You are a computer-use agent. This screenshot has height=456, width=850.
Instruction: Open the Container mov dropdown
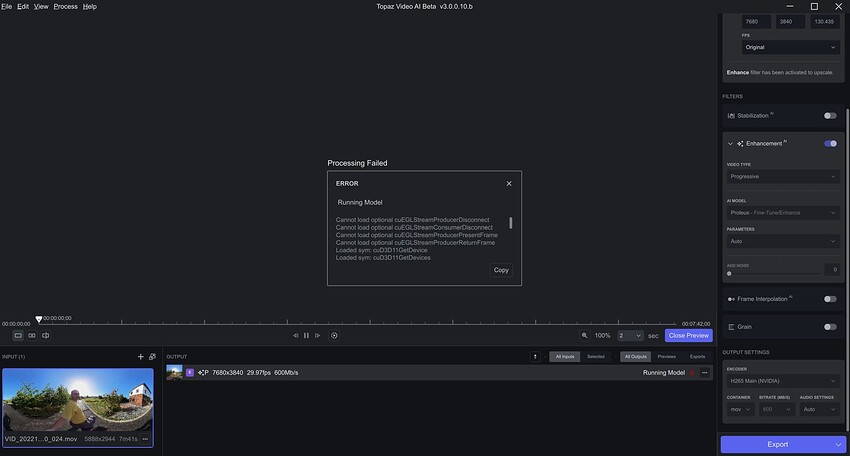pos(740,409)
